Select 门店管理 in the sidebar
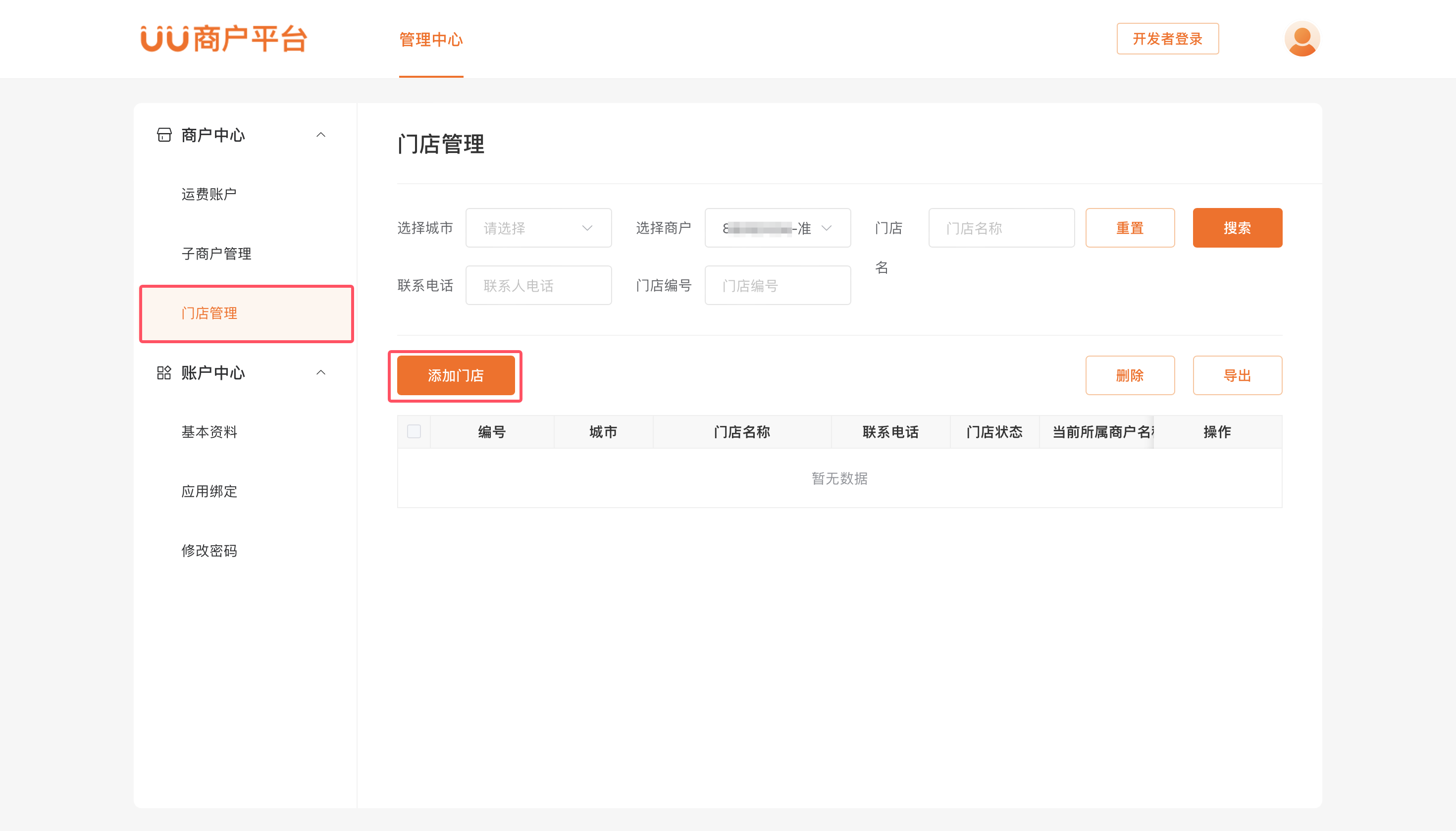The image size is (1456, 831). pyautogui.click(x=209, y=313)
